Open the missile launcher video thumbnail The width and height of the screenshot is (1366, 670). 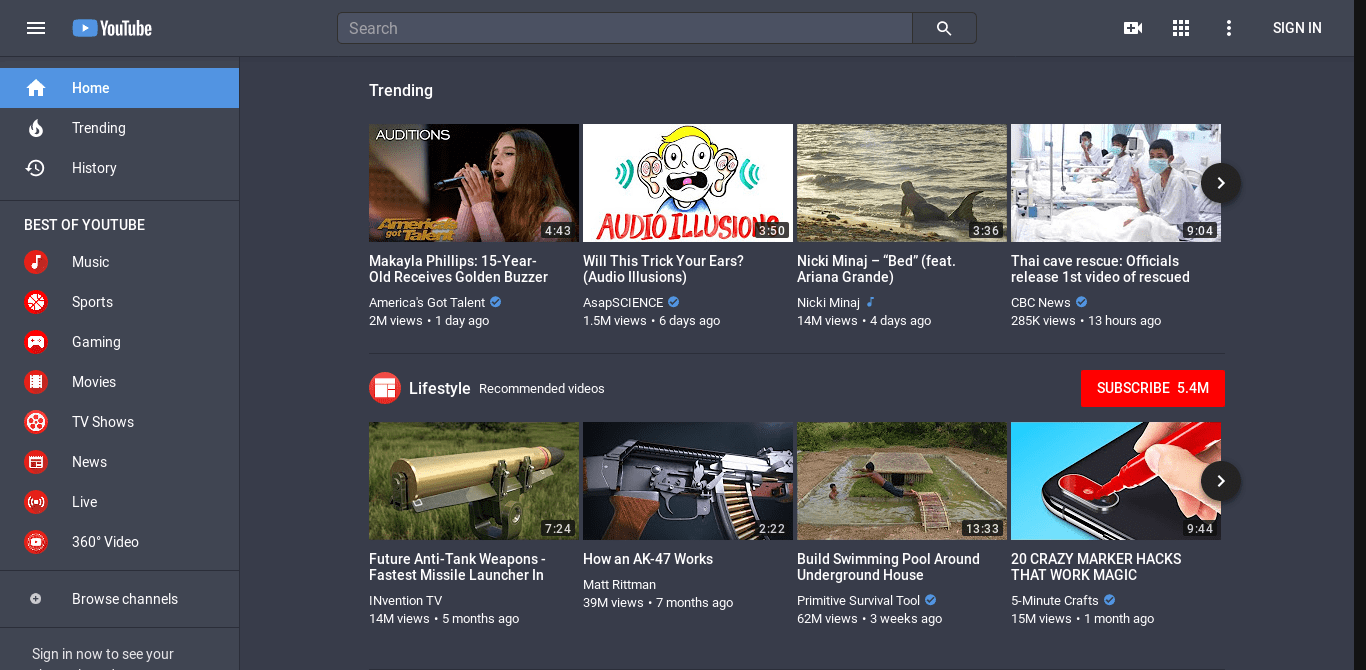474,481
